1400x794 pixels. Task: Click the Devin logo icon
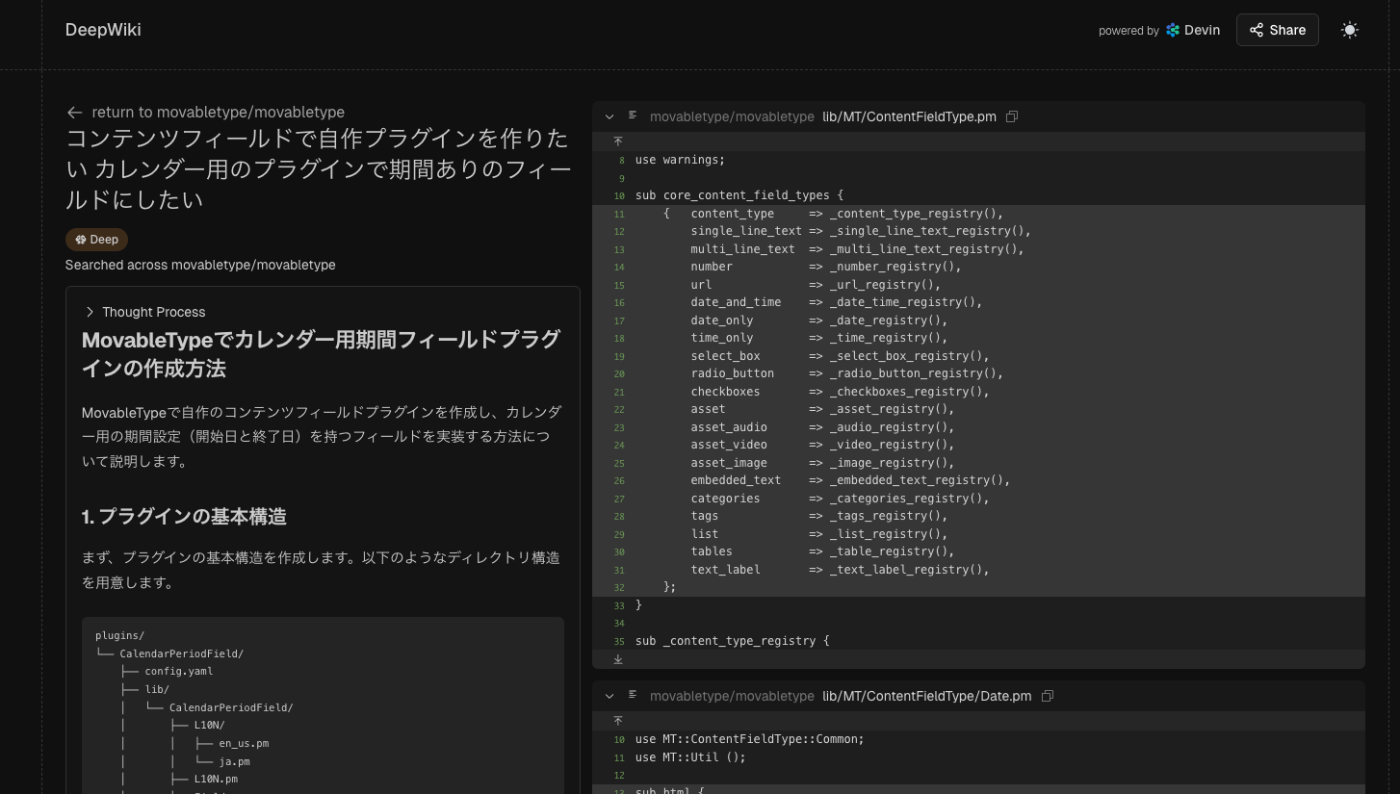coord(1173,30)
